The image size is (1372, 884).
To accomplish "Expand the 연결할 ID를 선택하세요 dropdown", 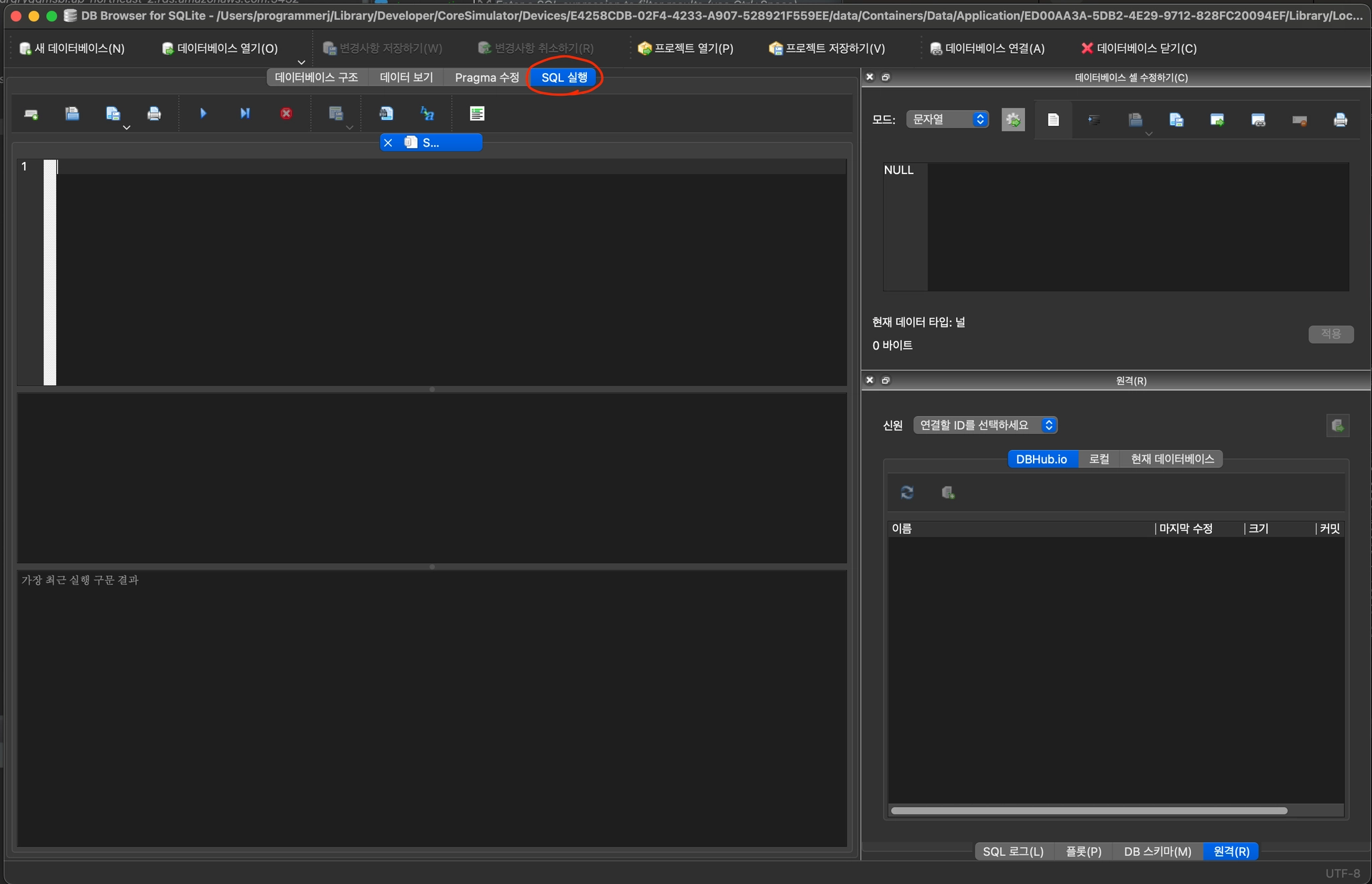I will 985,425.
